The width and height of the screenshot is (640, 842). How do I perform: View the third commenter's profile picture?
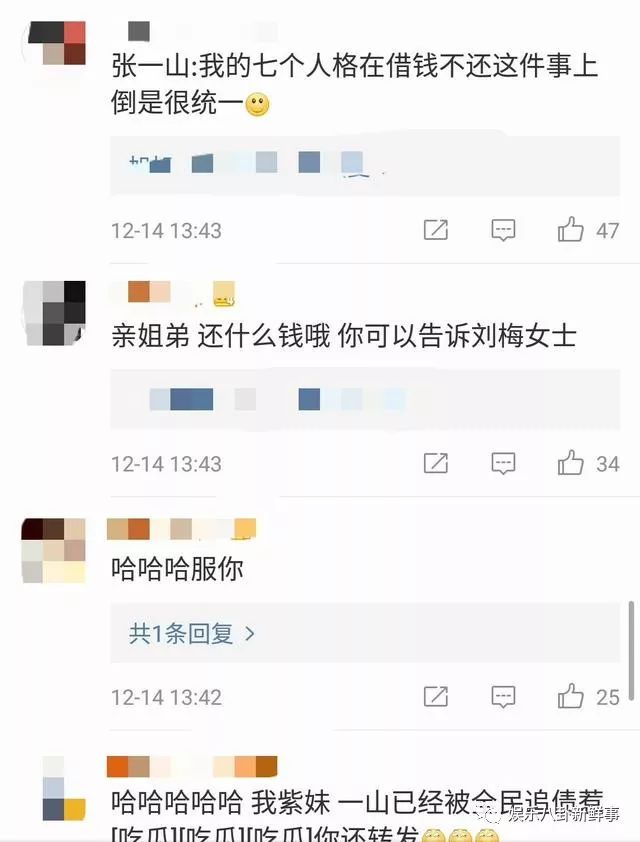pos(54,551)
